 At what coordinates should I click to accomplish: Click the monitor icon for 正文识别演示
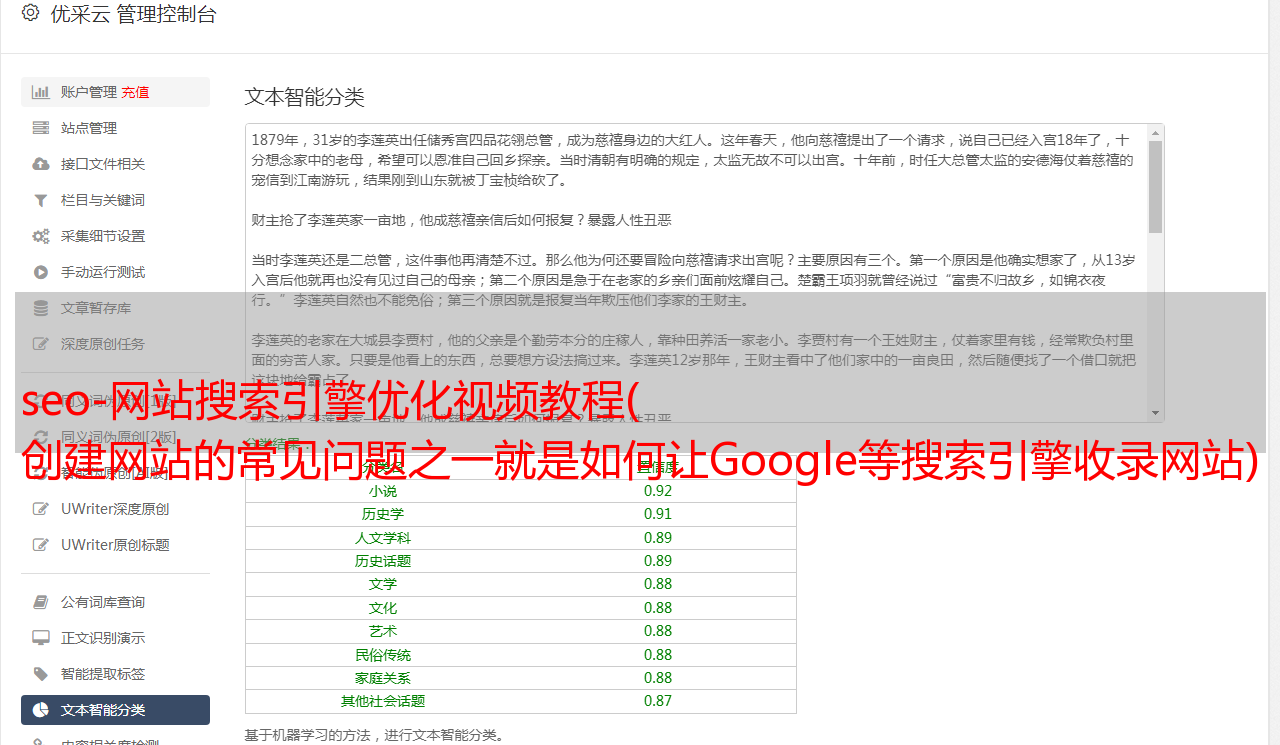41,638
